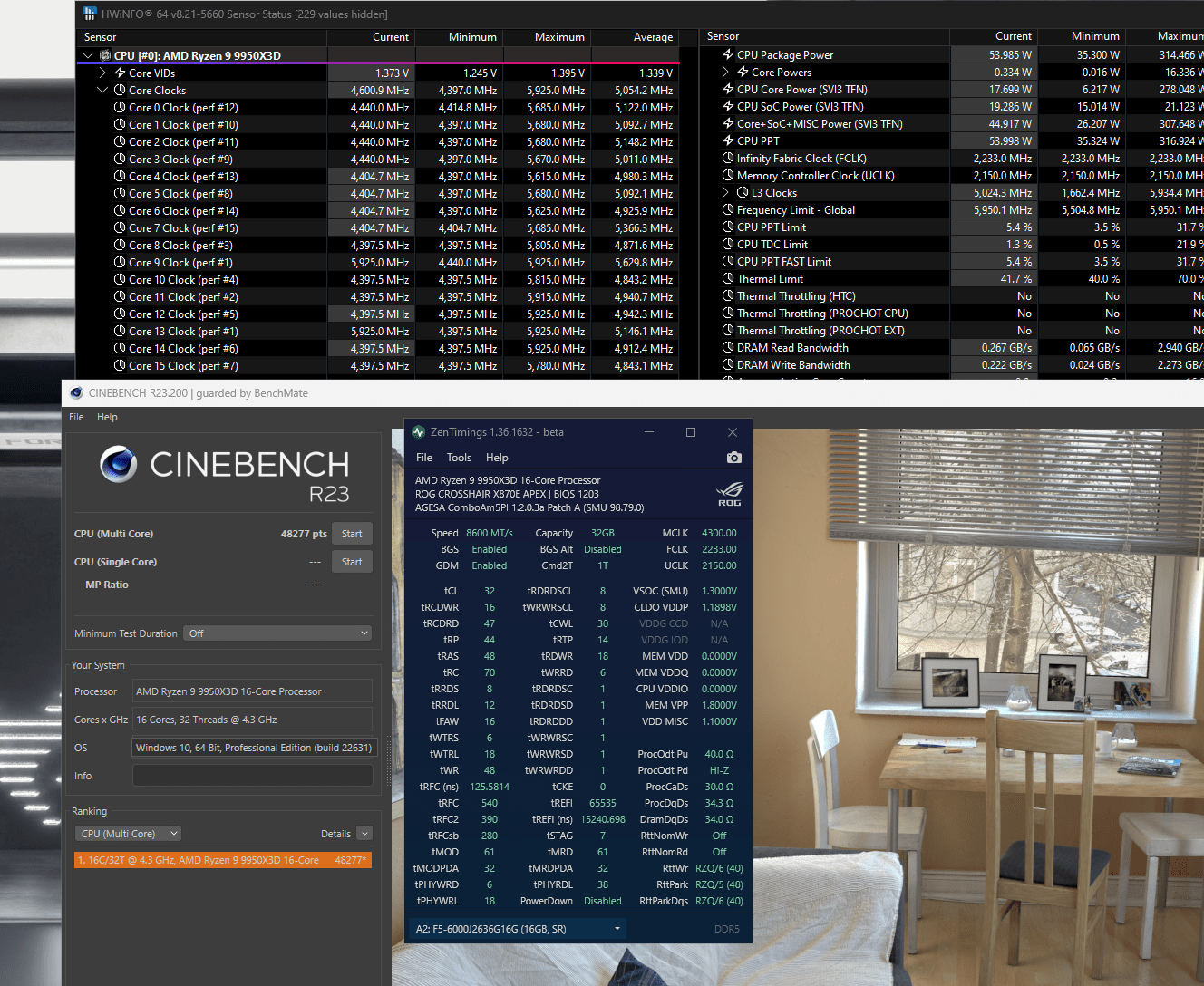Click the Cinebench logo sphere icon
This screenshot has height=986, width=1204.
pyautogui.click(x=118, y=464)
